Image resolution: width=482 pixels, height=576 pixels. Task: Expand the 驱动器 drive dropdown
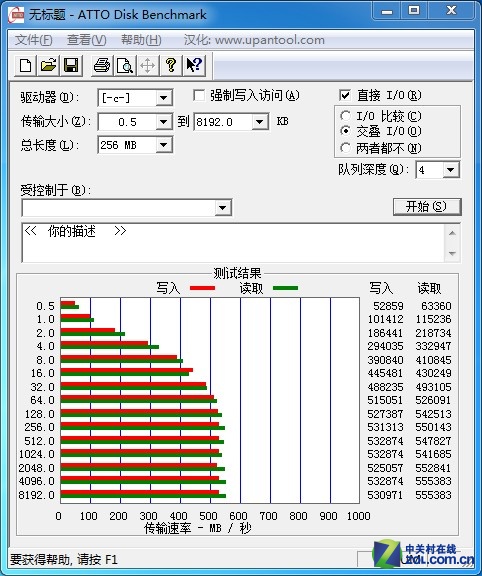coord(164,98)
